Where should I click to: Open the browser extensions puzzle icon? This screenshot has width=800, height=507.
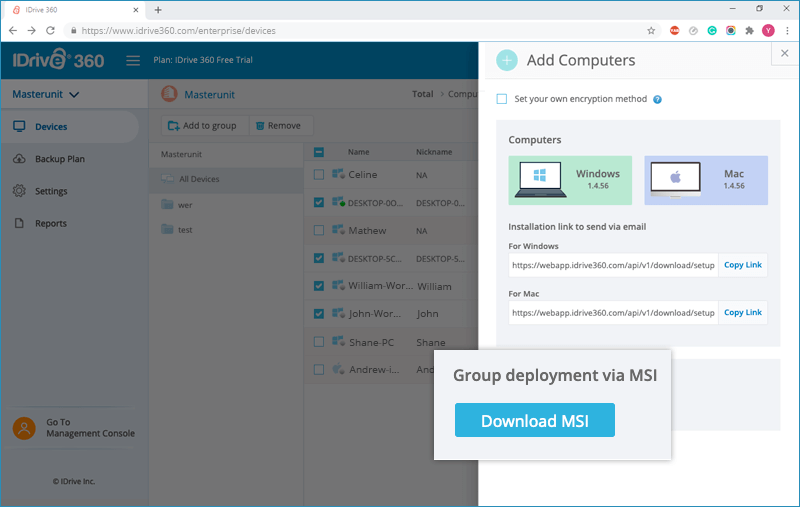tap(749, 31)
